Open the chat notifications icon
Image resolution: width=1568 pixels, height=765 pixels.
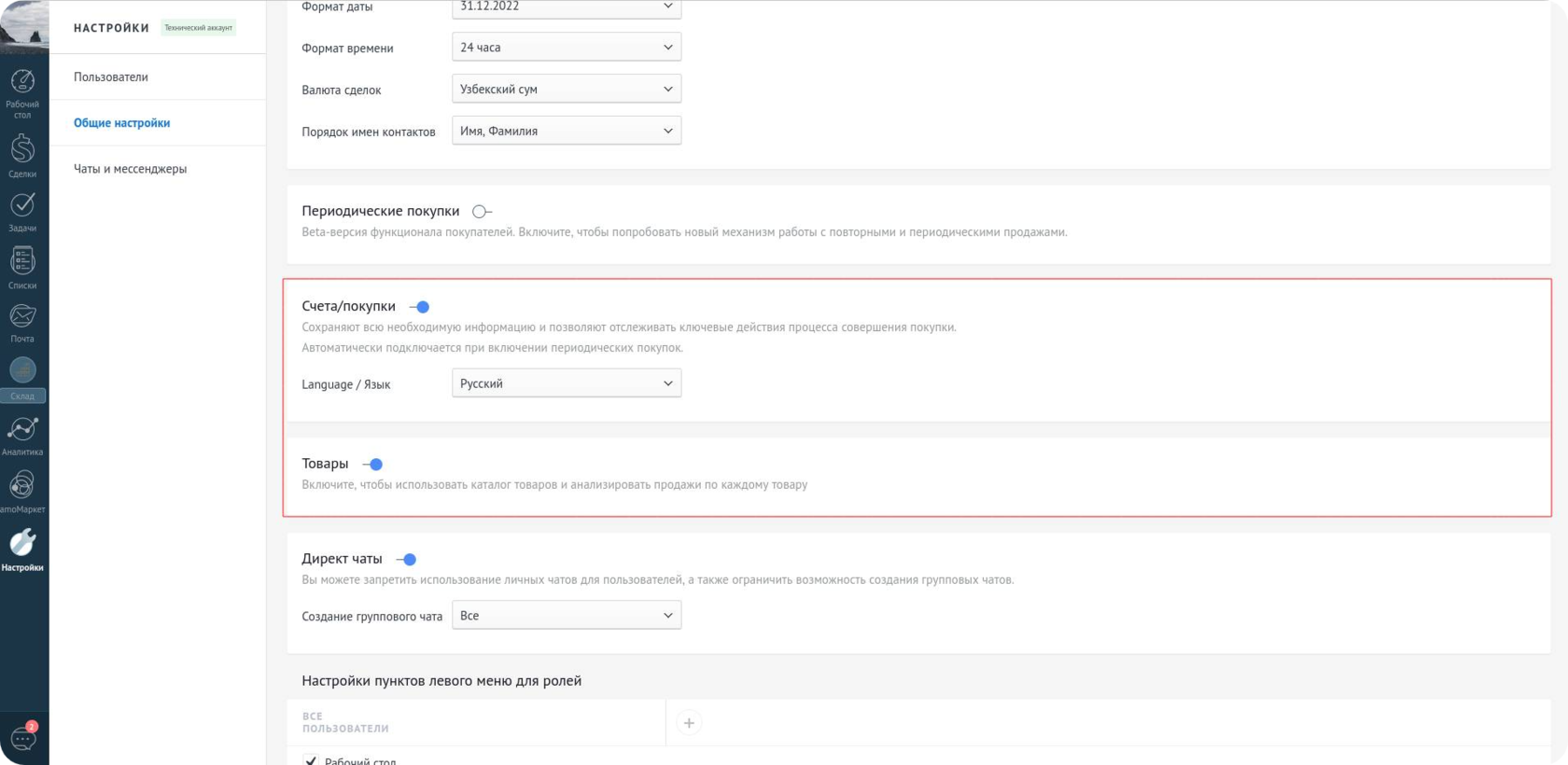click(x=23, y=737)
